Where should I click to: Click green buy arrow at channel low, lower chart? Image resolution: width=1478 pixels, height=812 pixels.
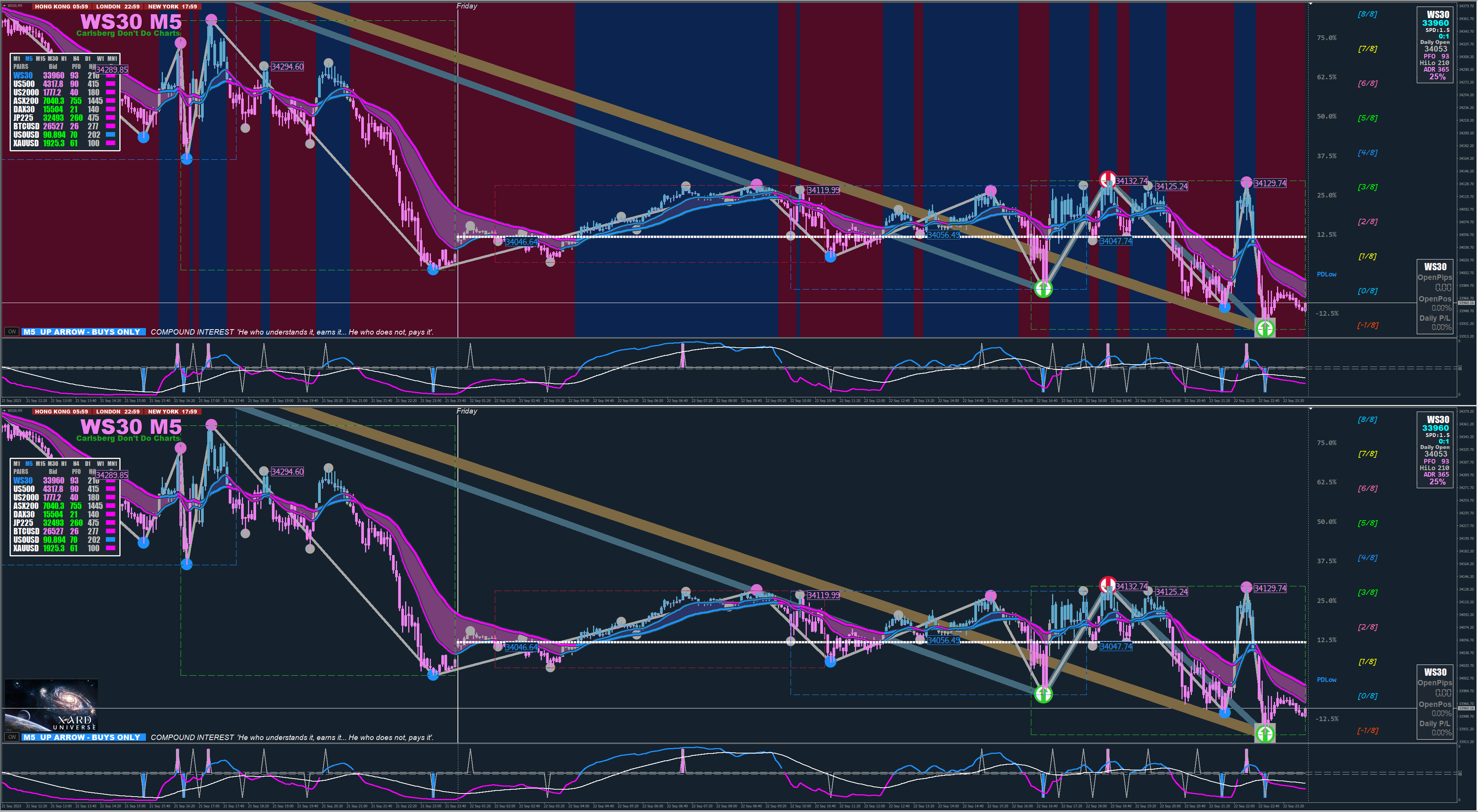pyautogui.click(x=1043, y=694)
